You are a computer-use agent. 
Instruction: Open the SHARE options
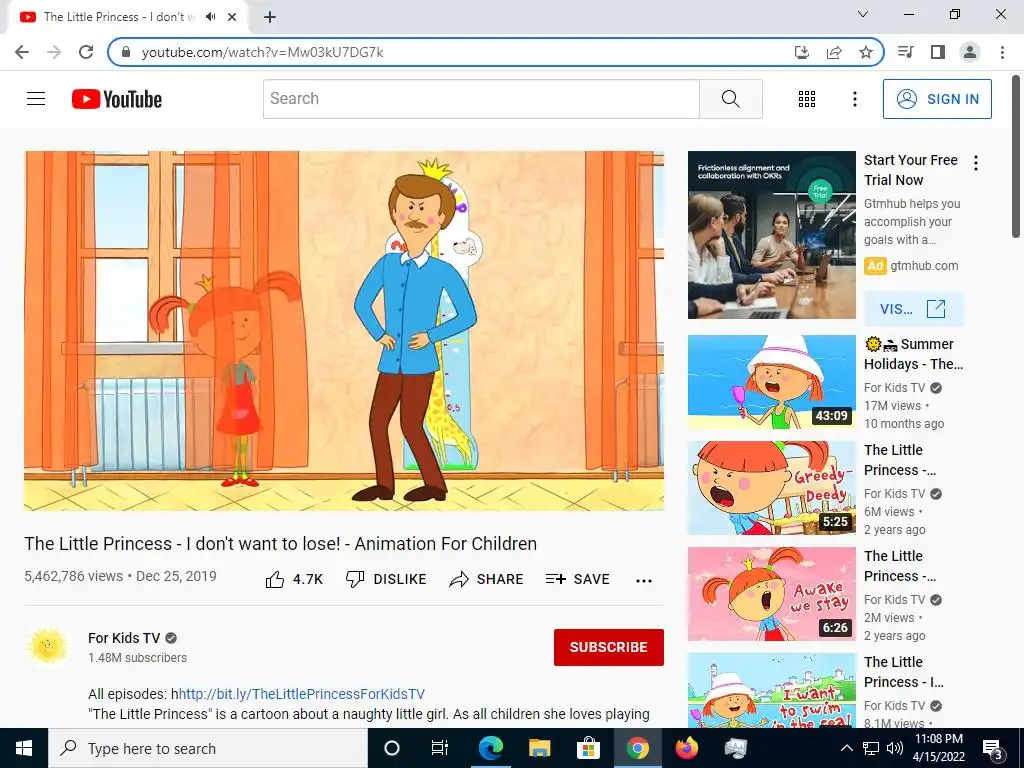click(x=487, y=579)
